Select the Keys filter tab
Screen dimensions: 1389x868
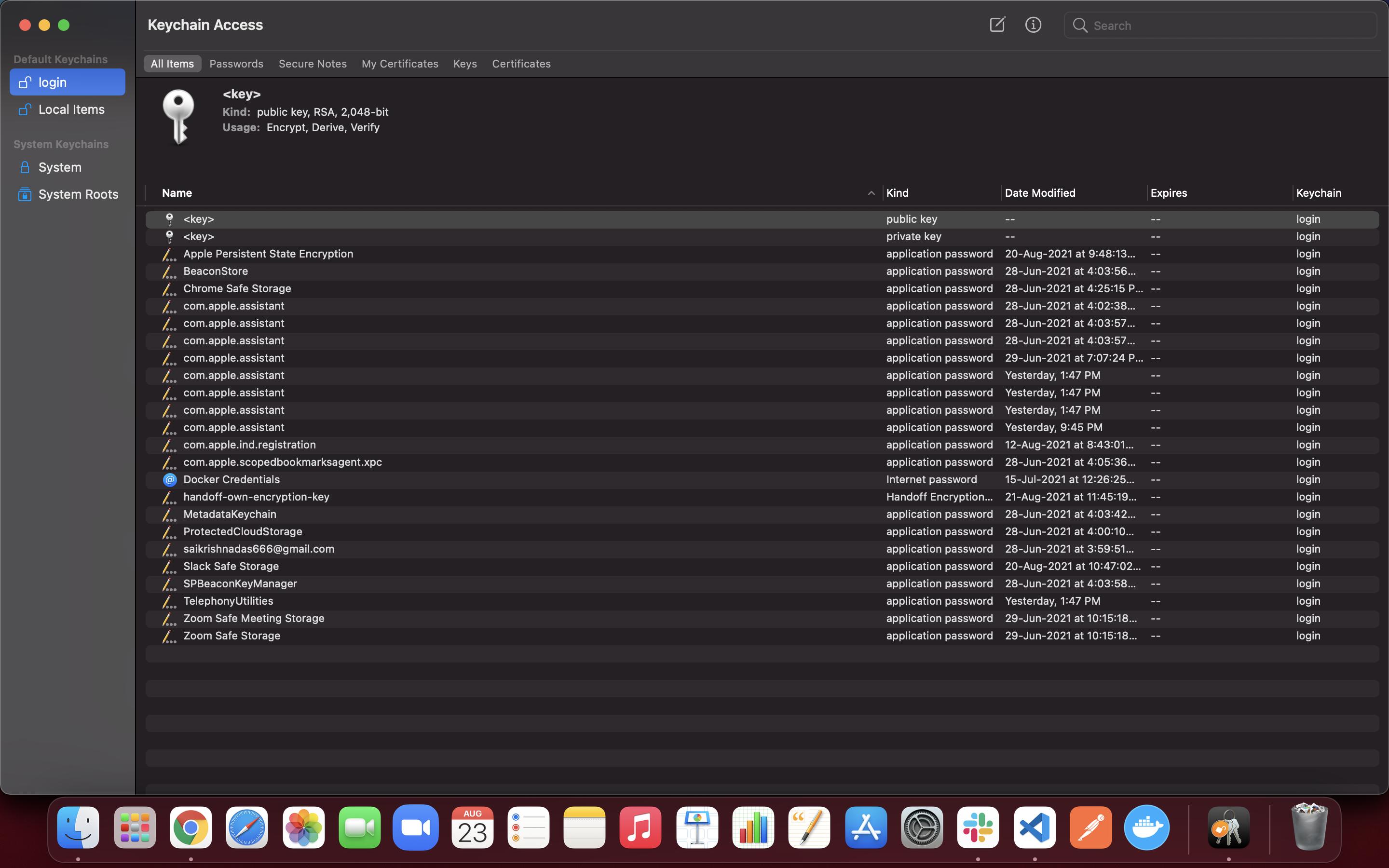464,64
